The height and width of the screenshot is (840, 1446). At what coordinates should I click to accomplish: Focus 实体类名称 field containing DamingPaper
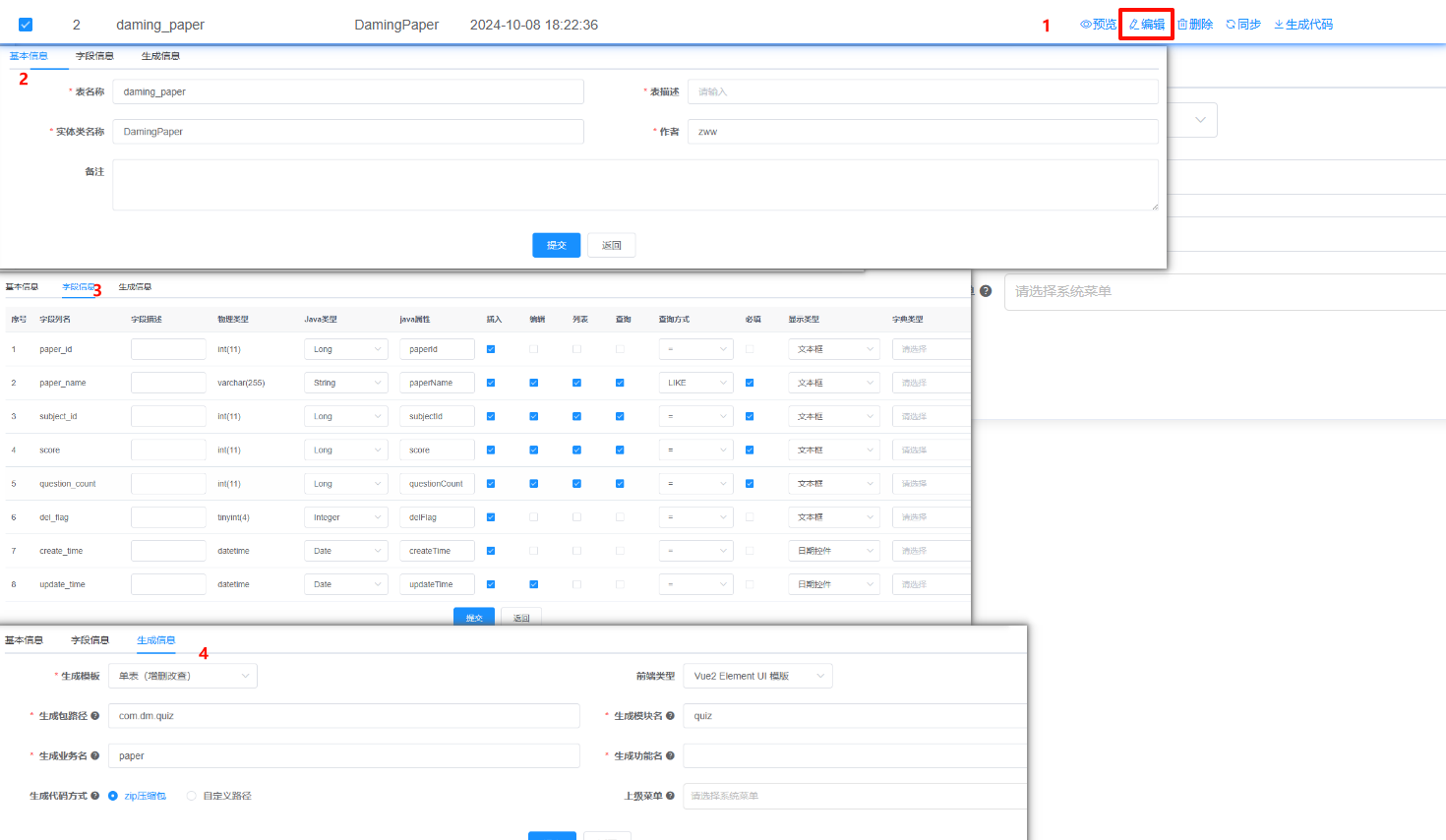348,132
